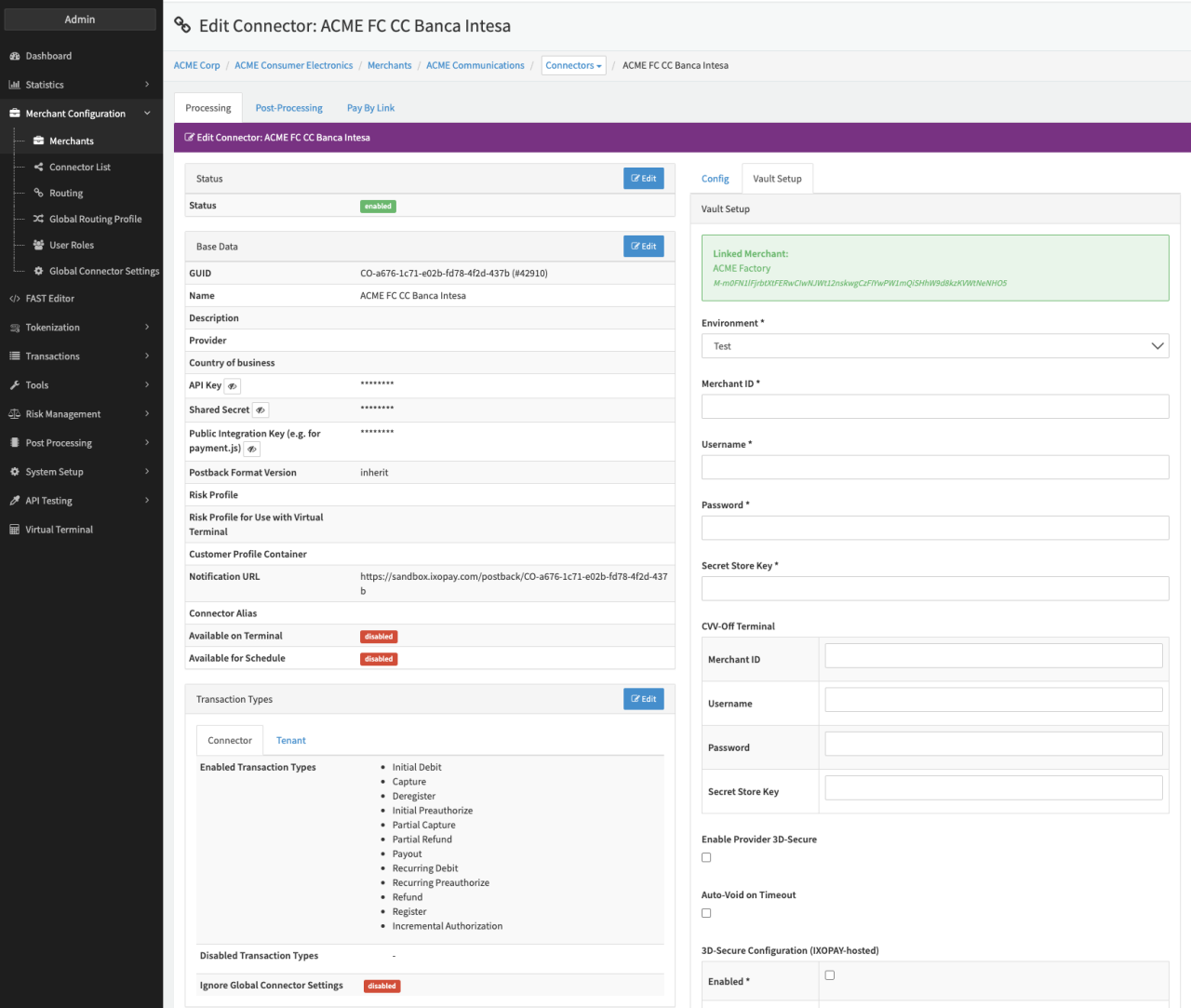Tick the Auto-Void on Timeout checkbox
Image resolution: width=1191 pixels, height=1008 pixels.
point(706,913)
